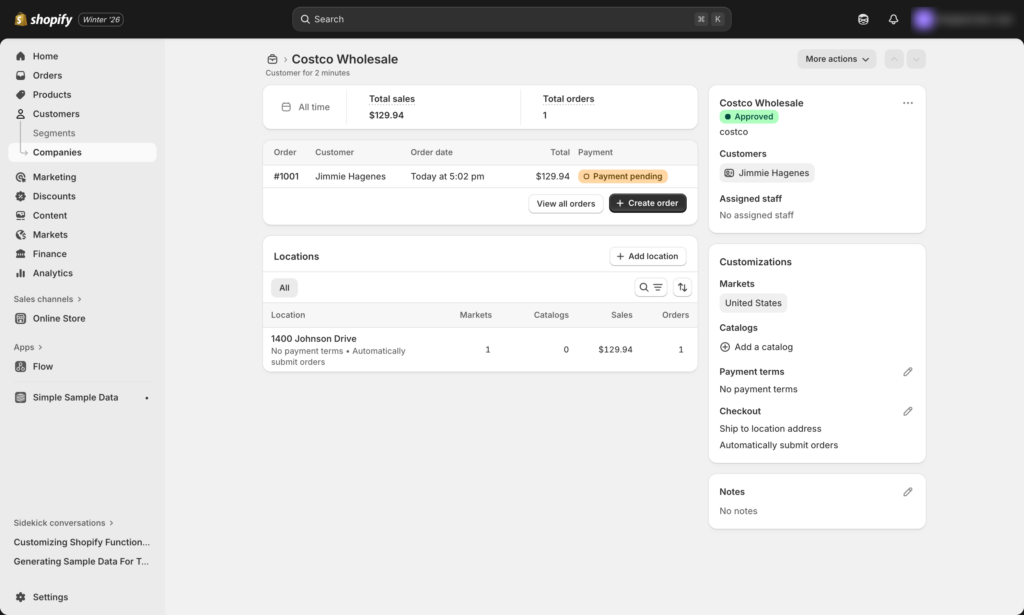
Task: Go to Home in sidebar
Action: tap(82, 56)
